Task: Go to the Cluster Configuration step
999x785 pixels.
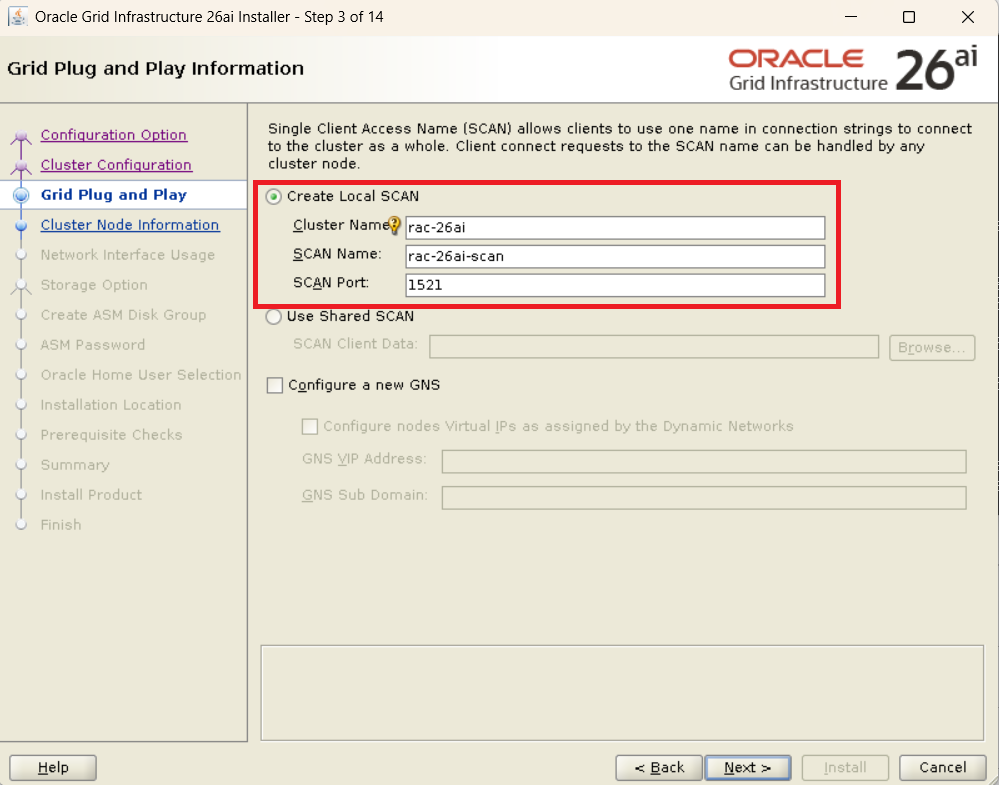Action: 116,165
